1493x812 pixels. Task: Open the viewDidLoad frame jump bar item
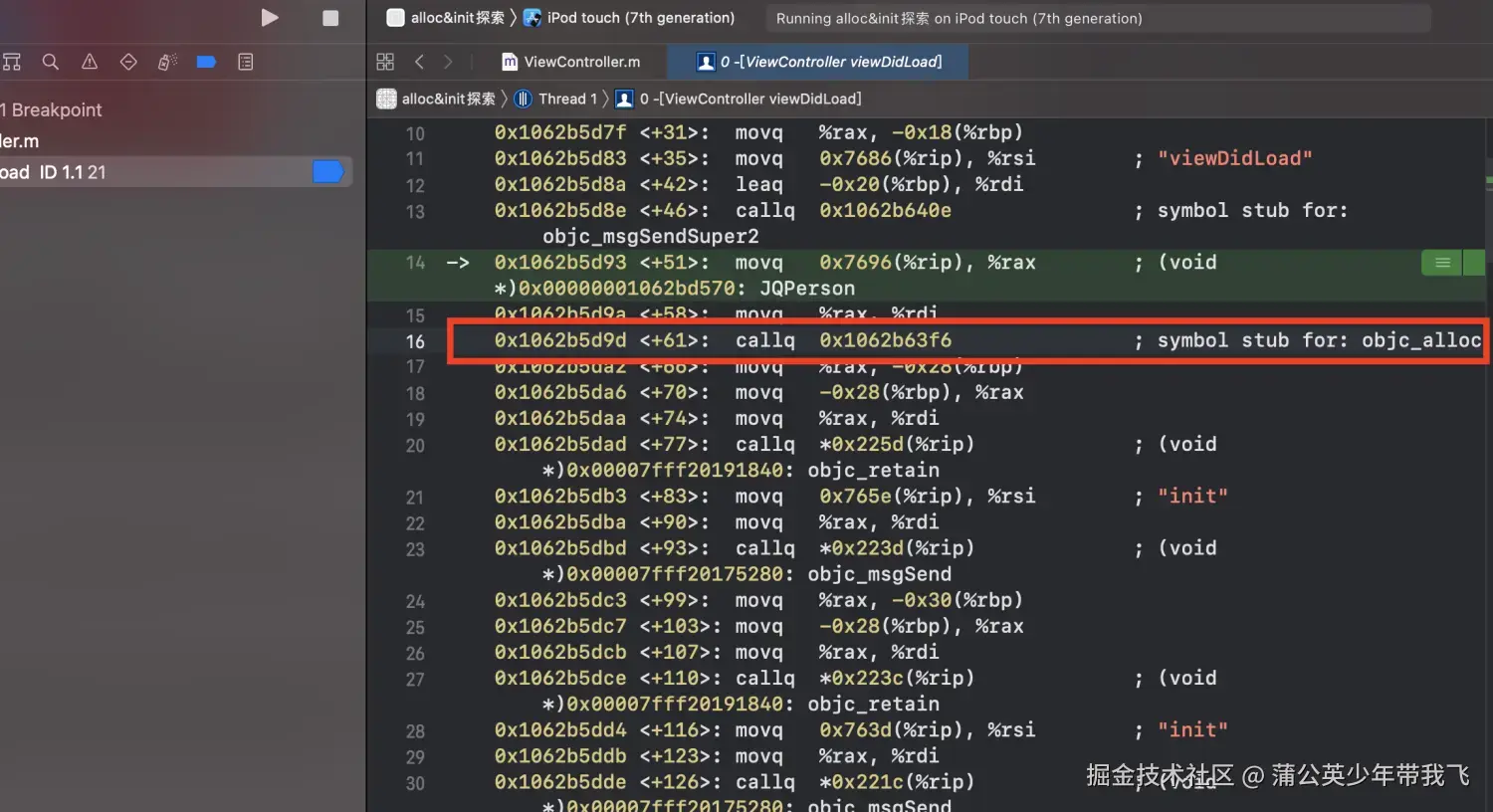pos(739,99)
